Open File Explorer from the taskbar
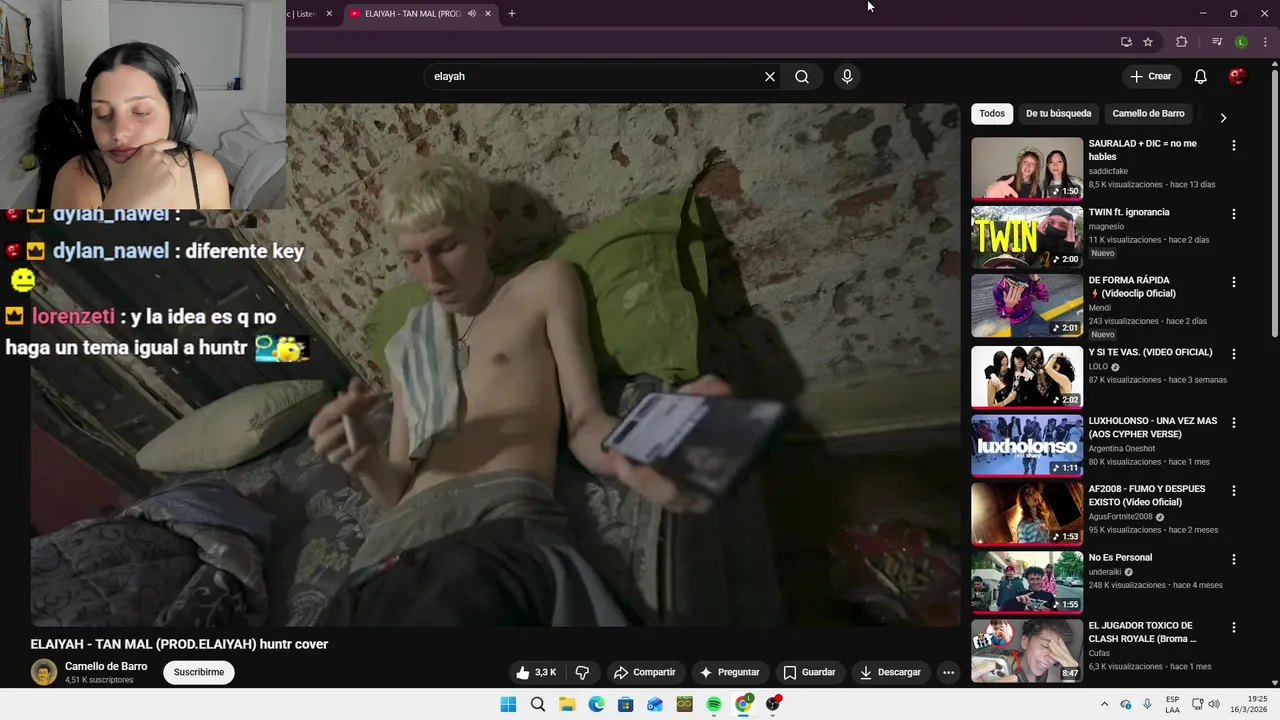The width and height of the screenshot is (1280, 720). tap(567, 704)
